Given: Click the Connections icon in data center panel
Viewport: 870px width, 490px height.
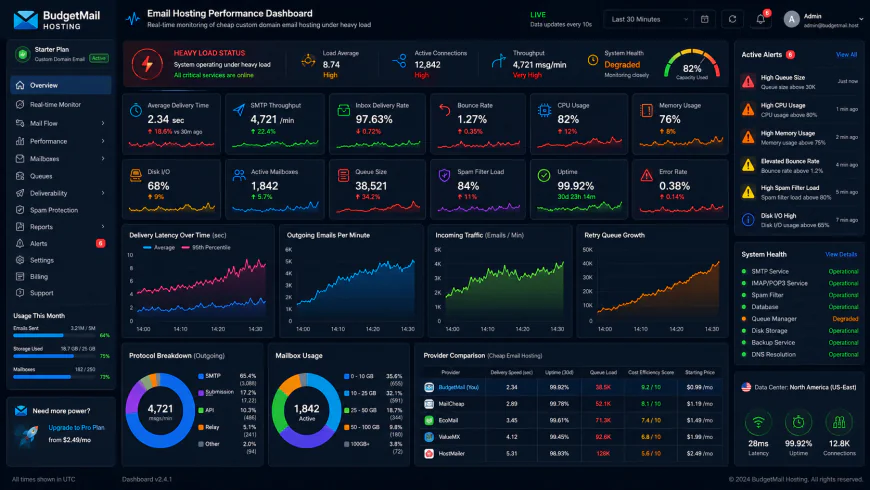Looking at the screenshot, I should [x=839, y=423].
